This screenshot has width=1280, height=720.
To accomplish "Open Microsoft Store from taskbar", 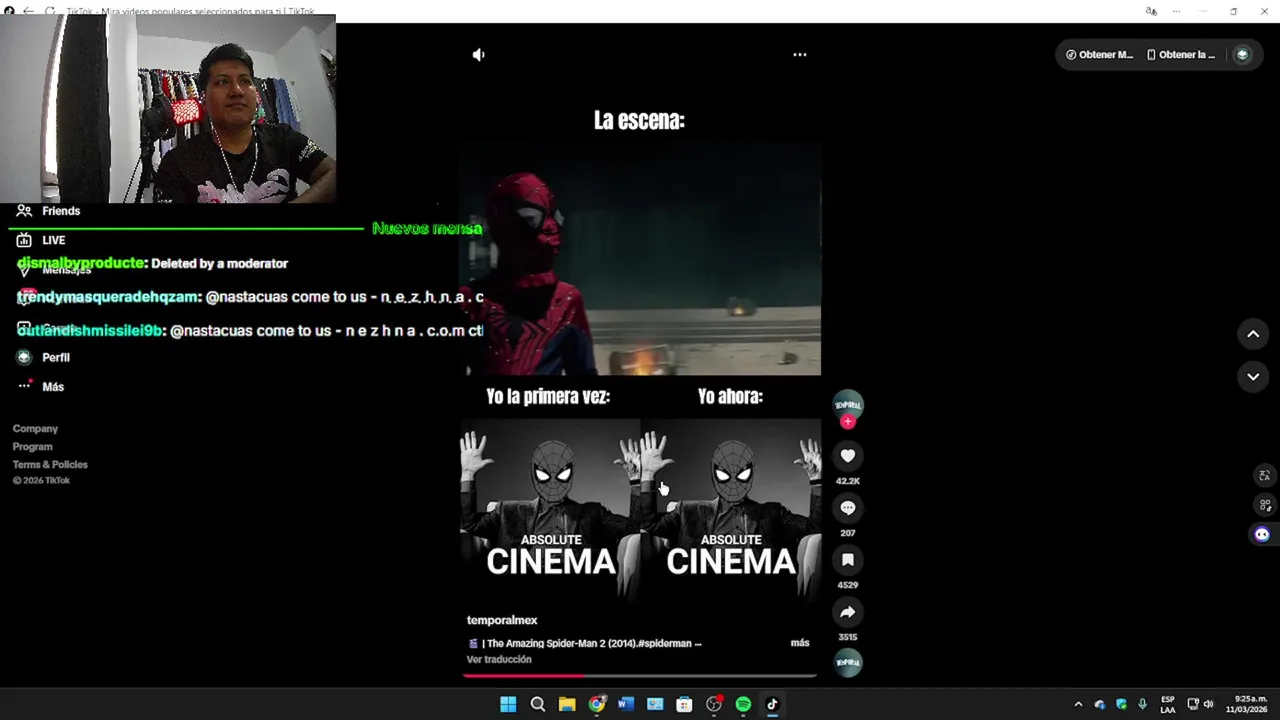I will point(684,704).
